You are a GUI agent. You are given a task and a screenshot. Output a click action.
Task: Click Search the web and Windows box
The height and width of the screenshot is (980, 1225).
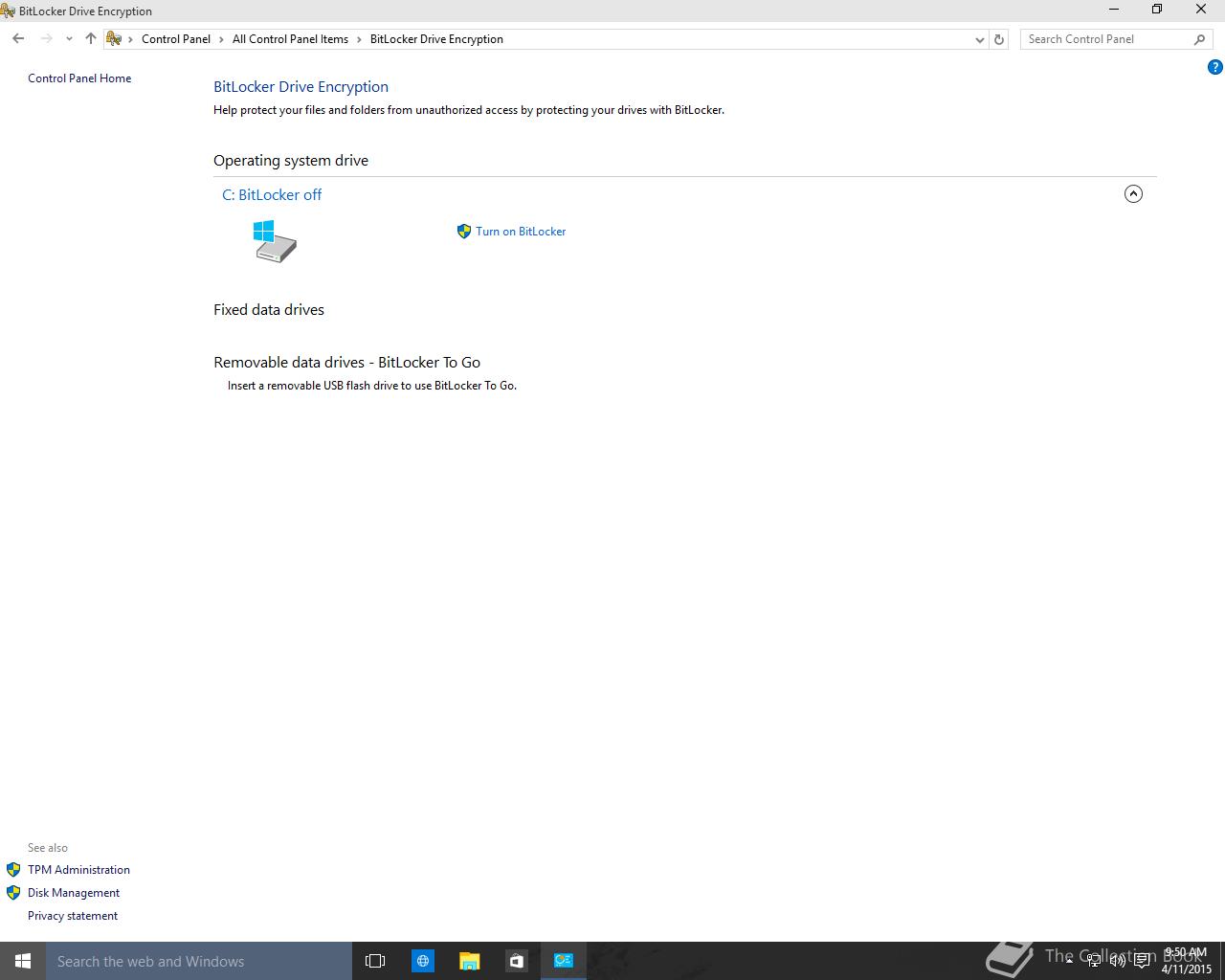pyautogui.click(x=199, y=961)
